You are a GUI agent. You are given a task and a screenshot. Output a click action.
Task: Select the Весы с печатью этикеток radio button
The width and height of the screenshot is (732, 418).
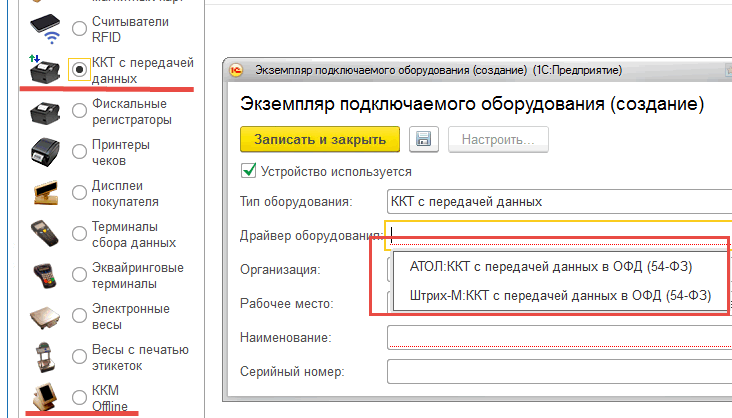click(x=79, y=357)
